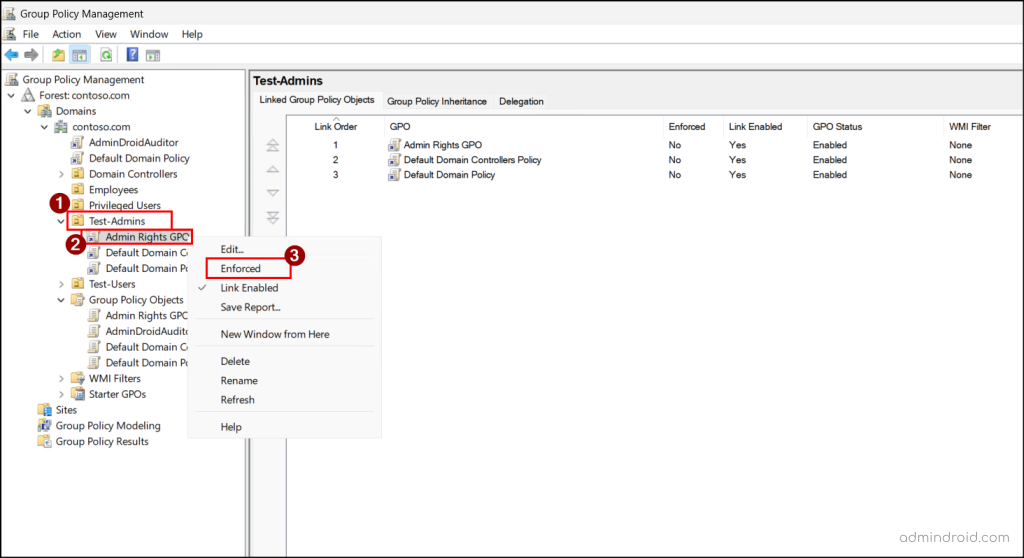The width and height of the screenshot is (1024, 558).
Task: Open the File menu
Action: click(31, 34)
